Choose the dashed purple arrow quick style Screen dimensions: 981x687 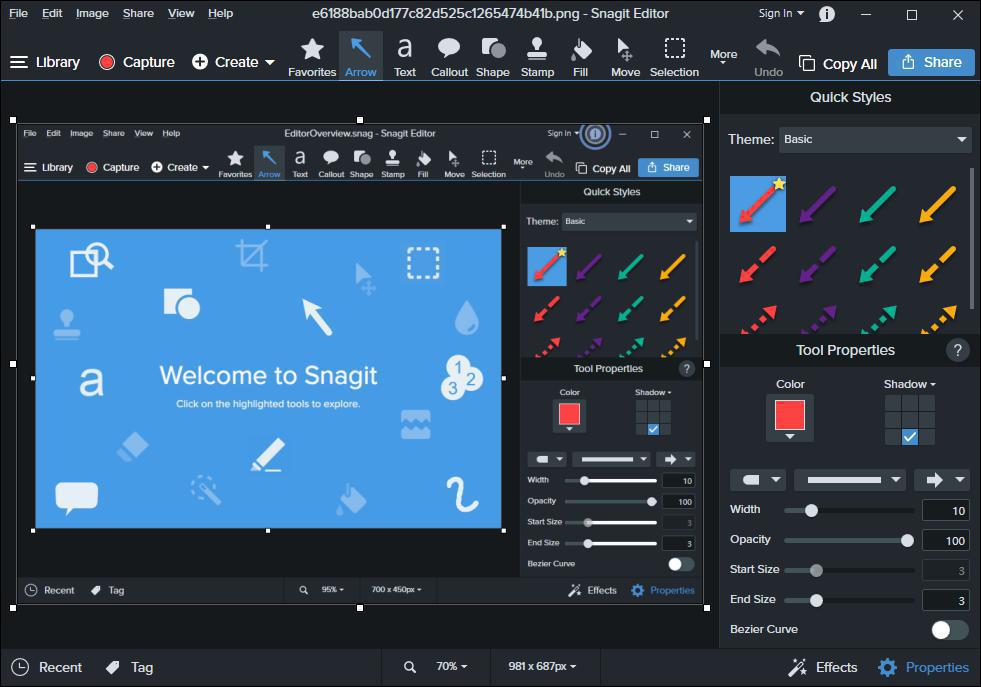(x=818, y=264)
